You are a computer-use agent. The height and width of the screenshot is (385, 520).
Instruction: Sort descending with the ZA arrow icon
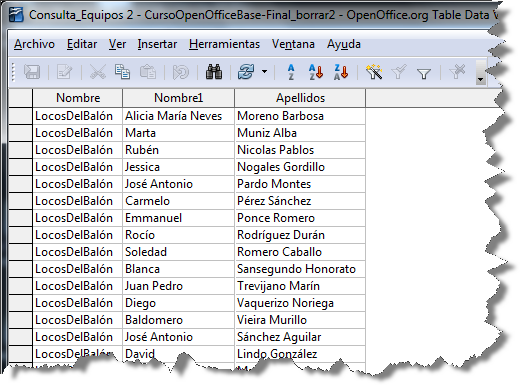341,72
